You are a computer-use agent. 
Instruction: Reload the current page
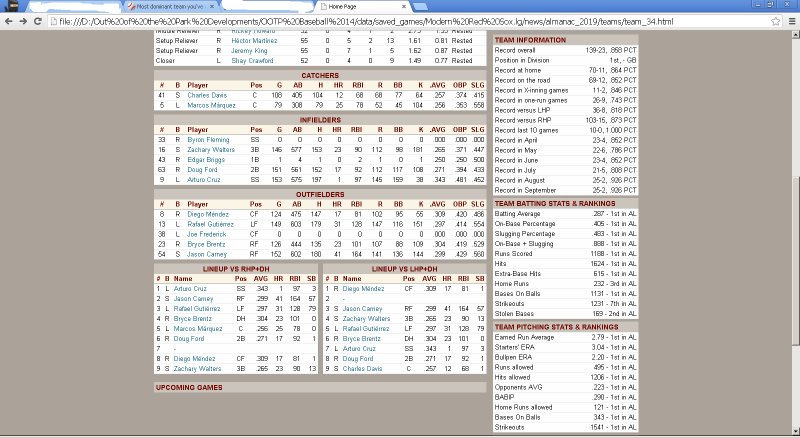[x=38, y=21]
